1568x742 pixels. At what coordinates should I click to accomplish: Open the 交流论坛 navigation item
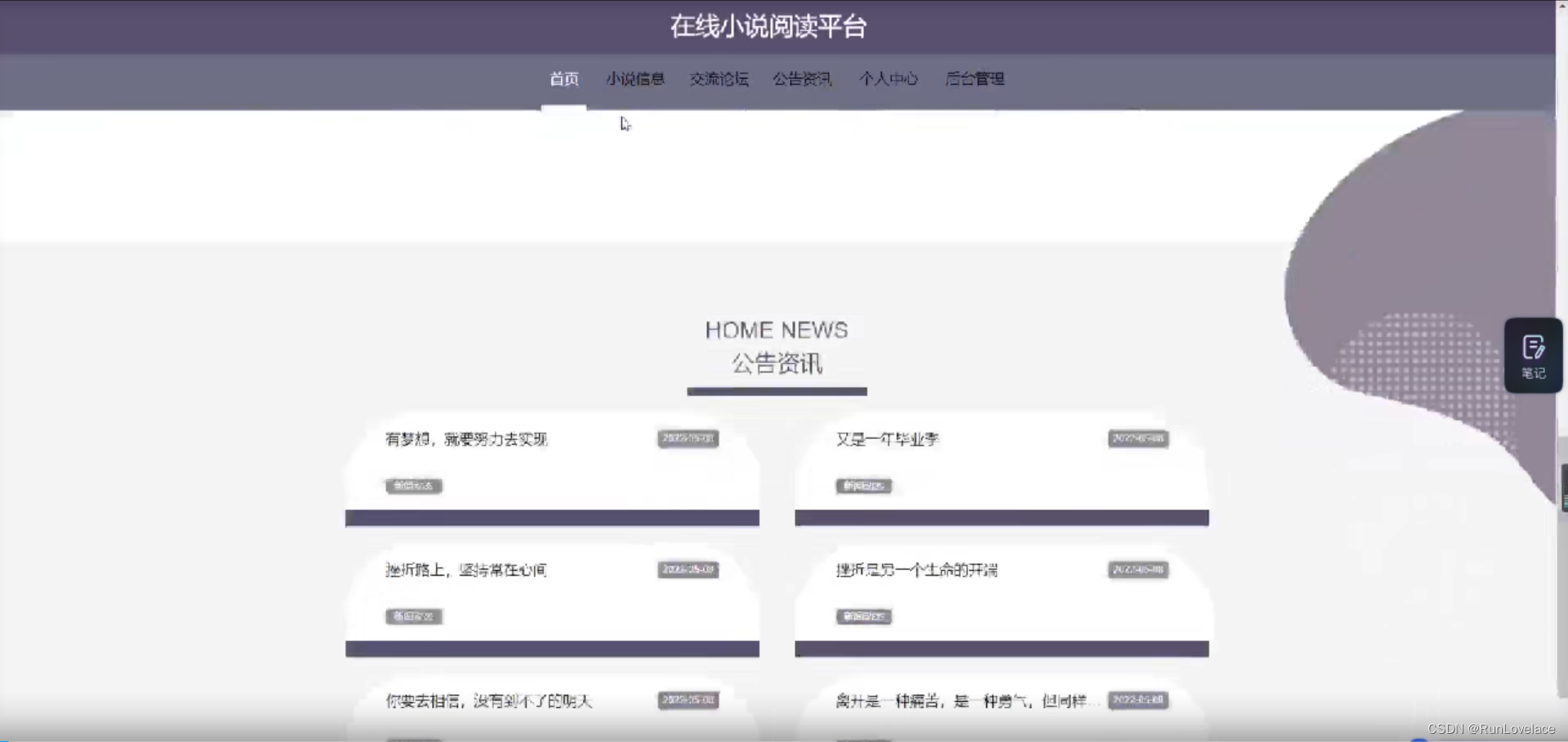pyautogui.click(x=719, y=79)
